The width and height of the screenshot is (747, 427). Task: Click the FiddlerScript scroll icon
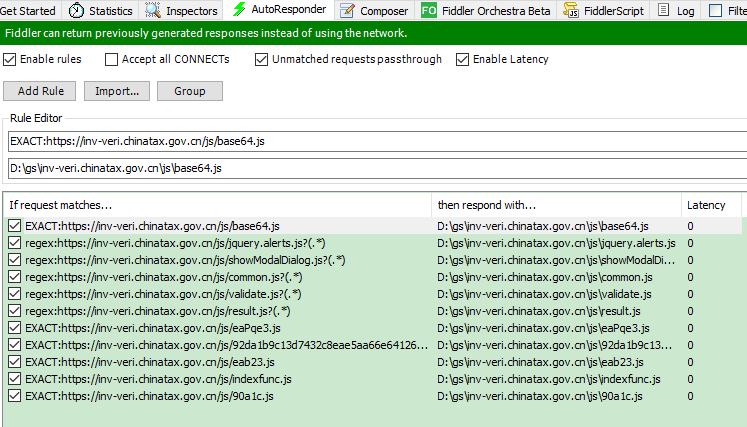571,10
